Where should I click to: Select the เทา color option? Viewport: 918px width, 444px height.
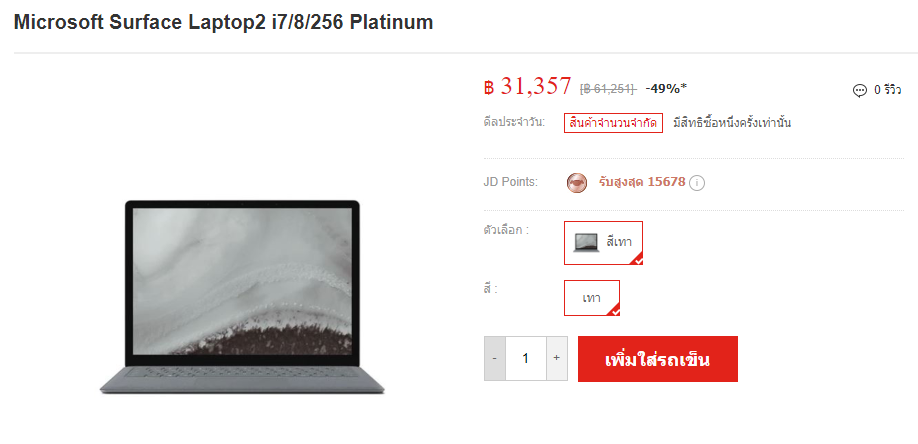click(x=592, y=298)
